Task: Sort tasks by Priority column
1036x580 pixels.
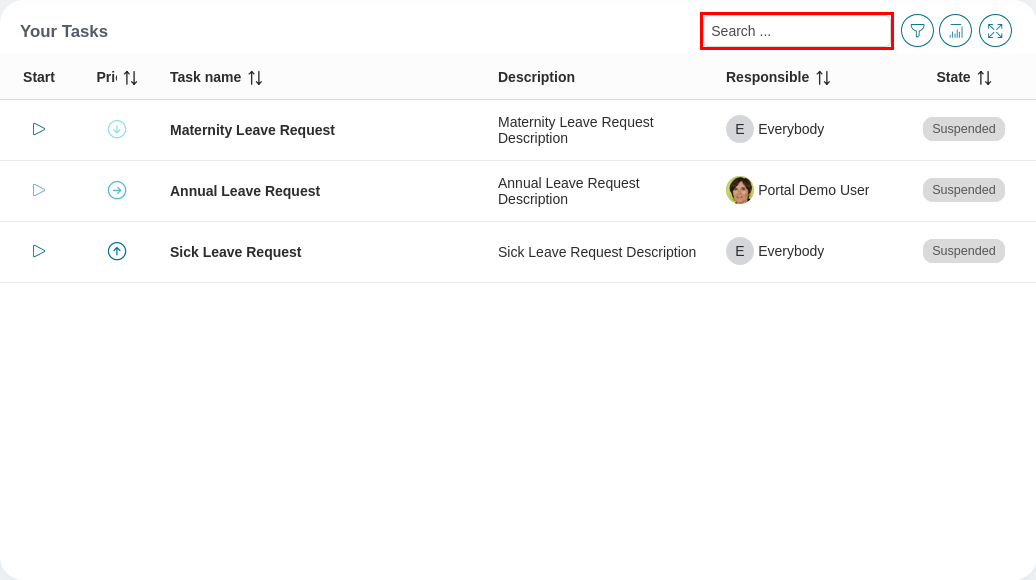Action: [130, 78]
